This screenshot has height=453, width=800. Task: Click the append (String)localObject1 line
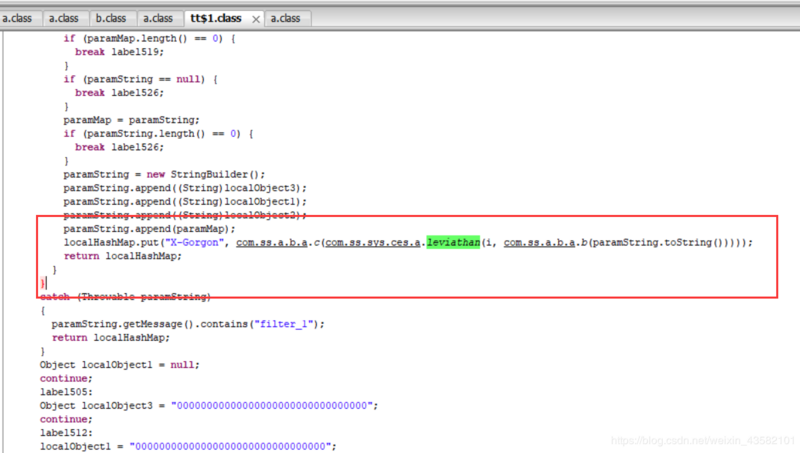(x=185, y=202)
